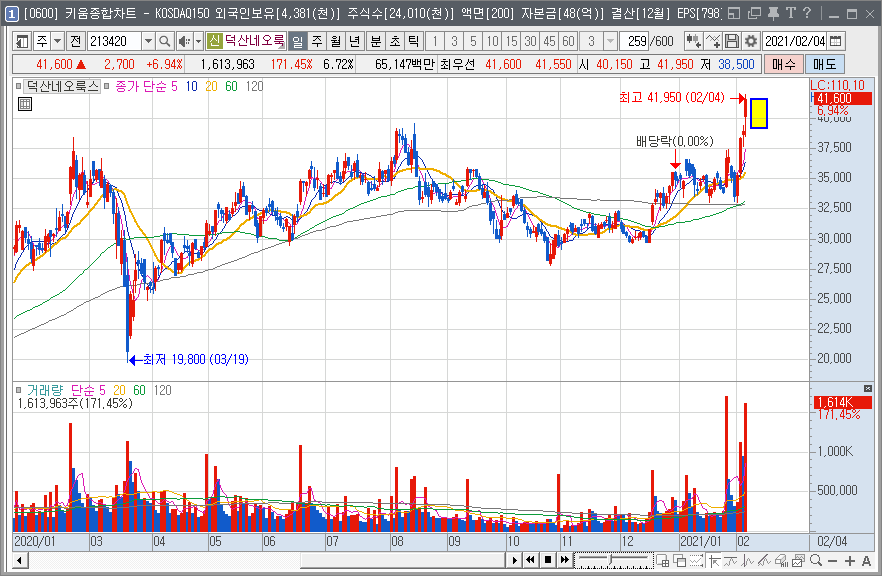Click the 3D box with bars icon
This screenshot has width=882, height=576.
coord(781,560)
